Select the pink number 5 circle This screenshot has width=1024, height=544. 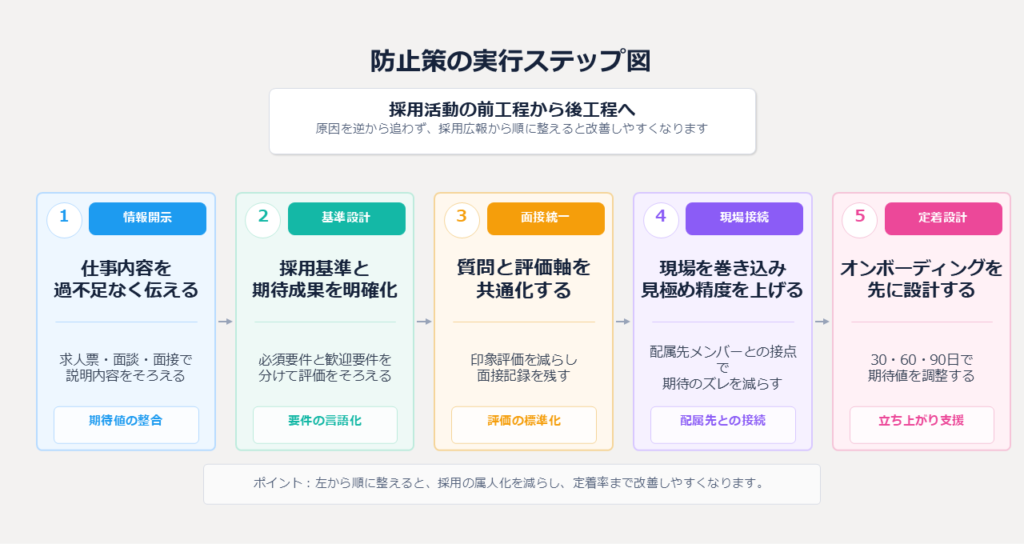point(860,218)
